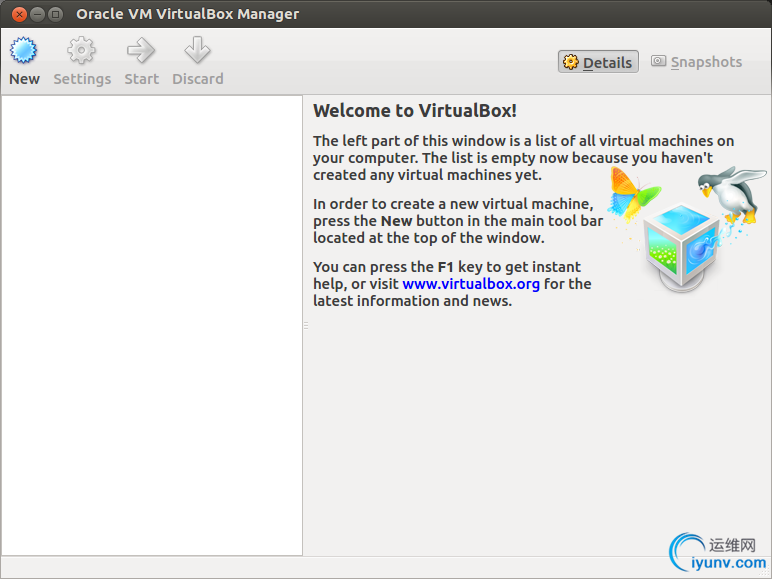Click the Welcome to VirtualBox! heading
772x579 pixels.
click(415, 111)
